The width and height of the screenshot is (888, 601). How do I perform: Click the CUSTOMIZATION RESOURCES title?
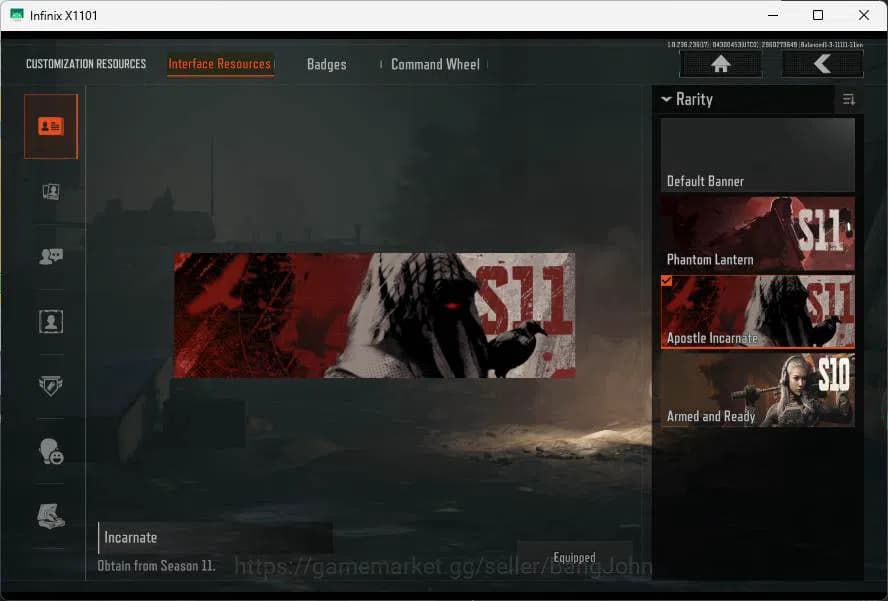86,64
